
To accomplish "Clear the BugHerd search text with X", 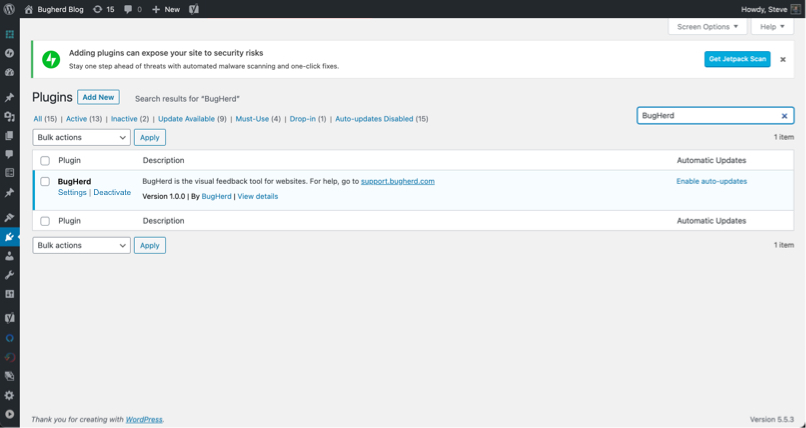I will coord(784,116).
